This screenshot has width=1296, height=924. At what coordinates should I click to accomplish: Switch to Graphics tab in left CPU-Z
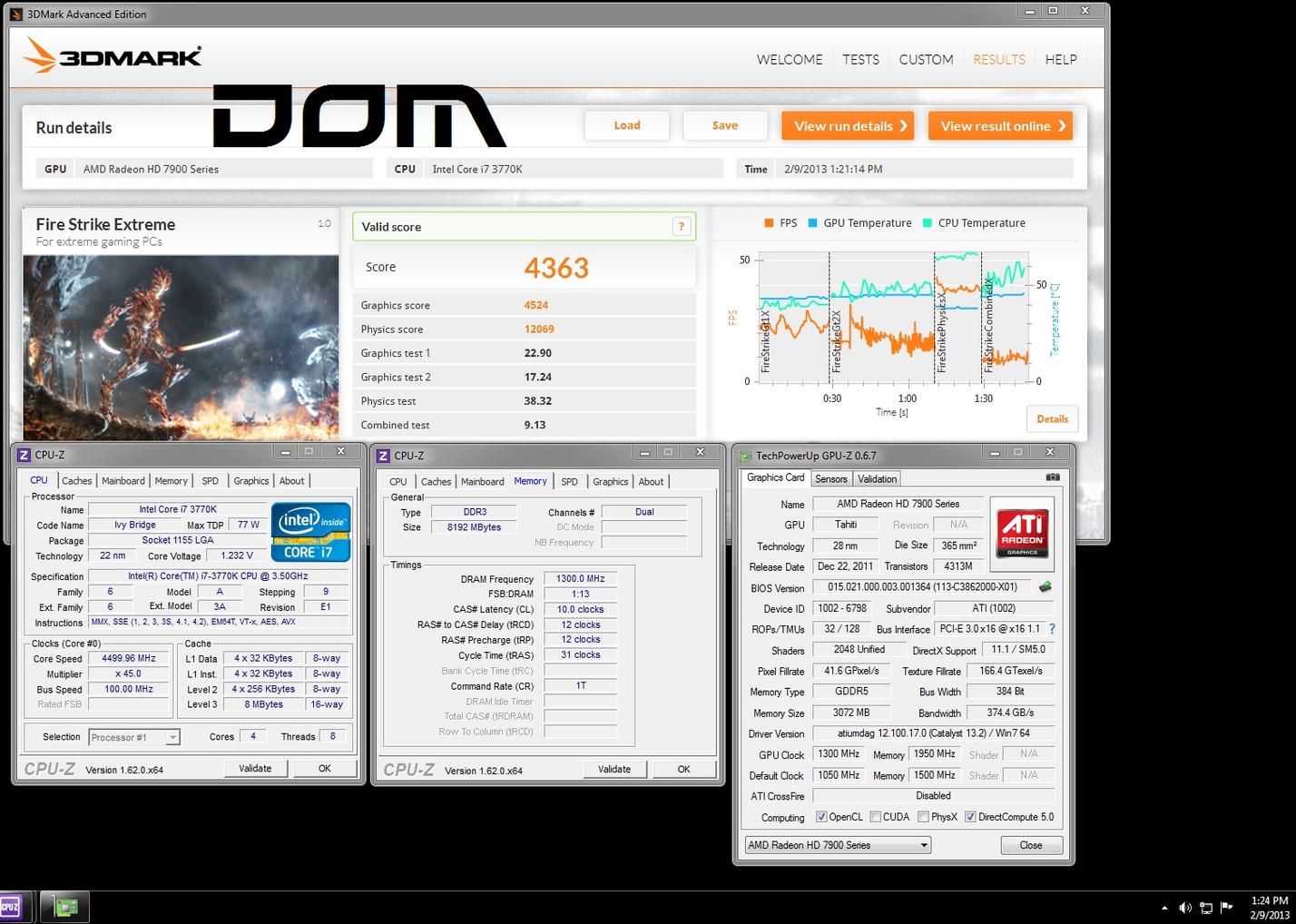251,481
